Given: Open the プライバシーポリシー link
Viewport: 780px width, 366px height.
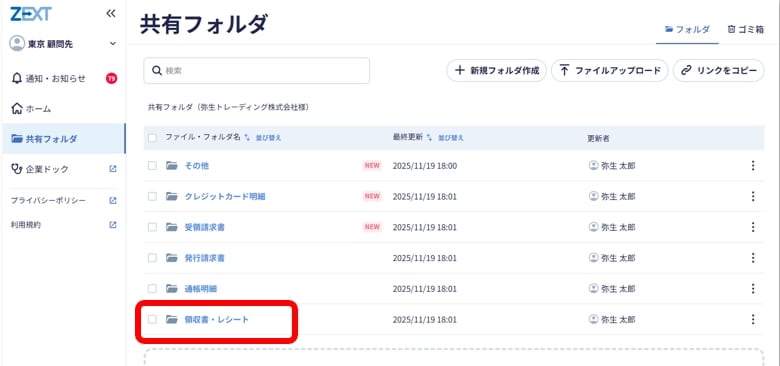Looking at the screenshot, I should (48, 200).
